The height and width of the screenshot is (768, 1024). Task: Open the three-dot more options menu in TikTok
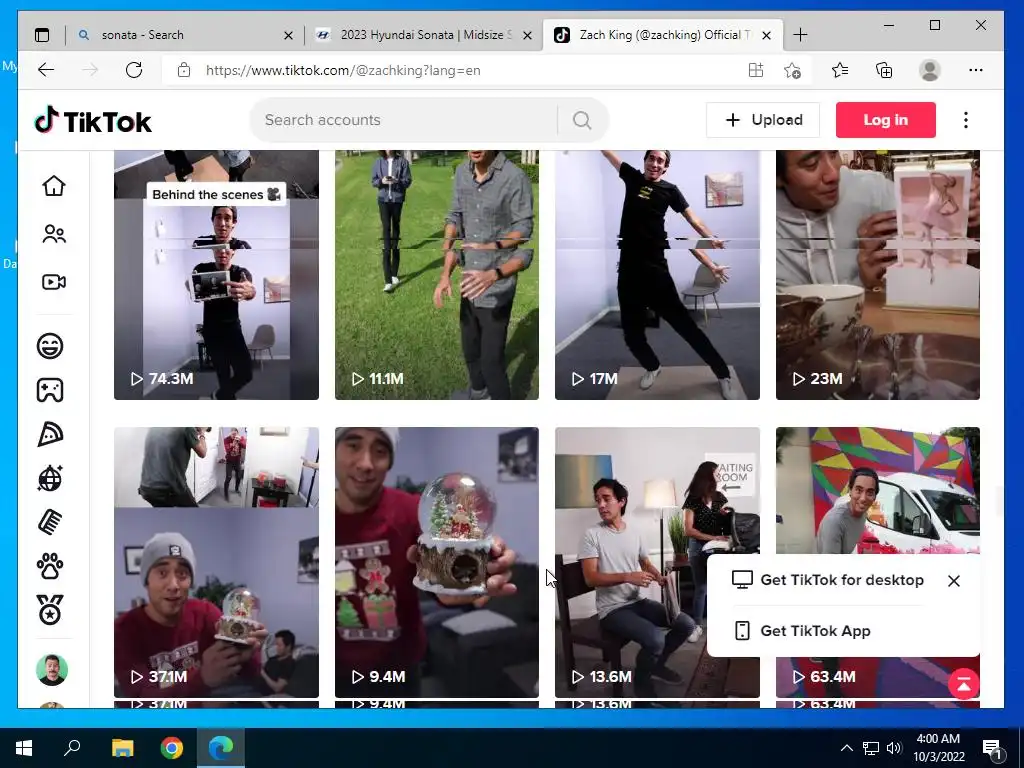click(966, 120)
